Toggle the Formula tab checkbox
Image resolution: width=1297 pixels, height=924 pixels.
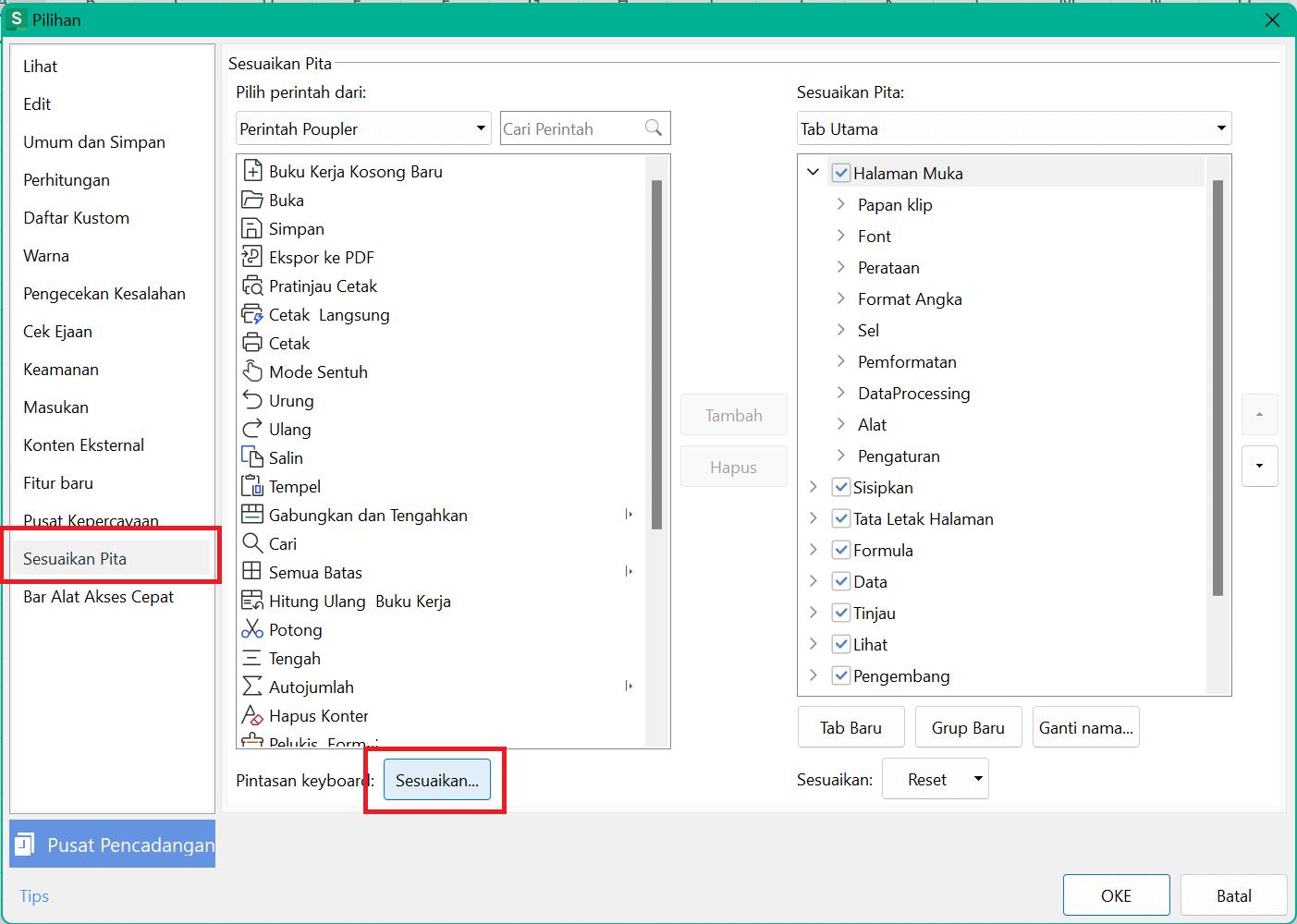point(840,550)
